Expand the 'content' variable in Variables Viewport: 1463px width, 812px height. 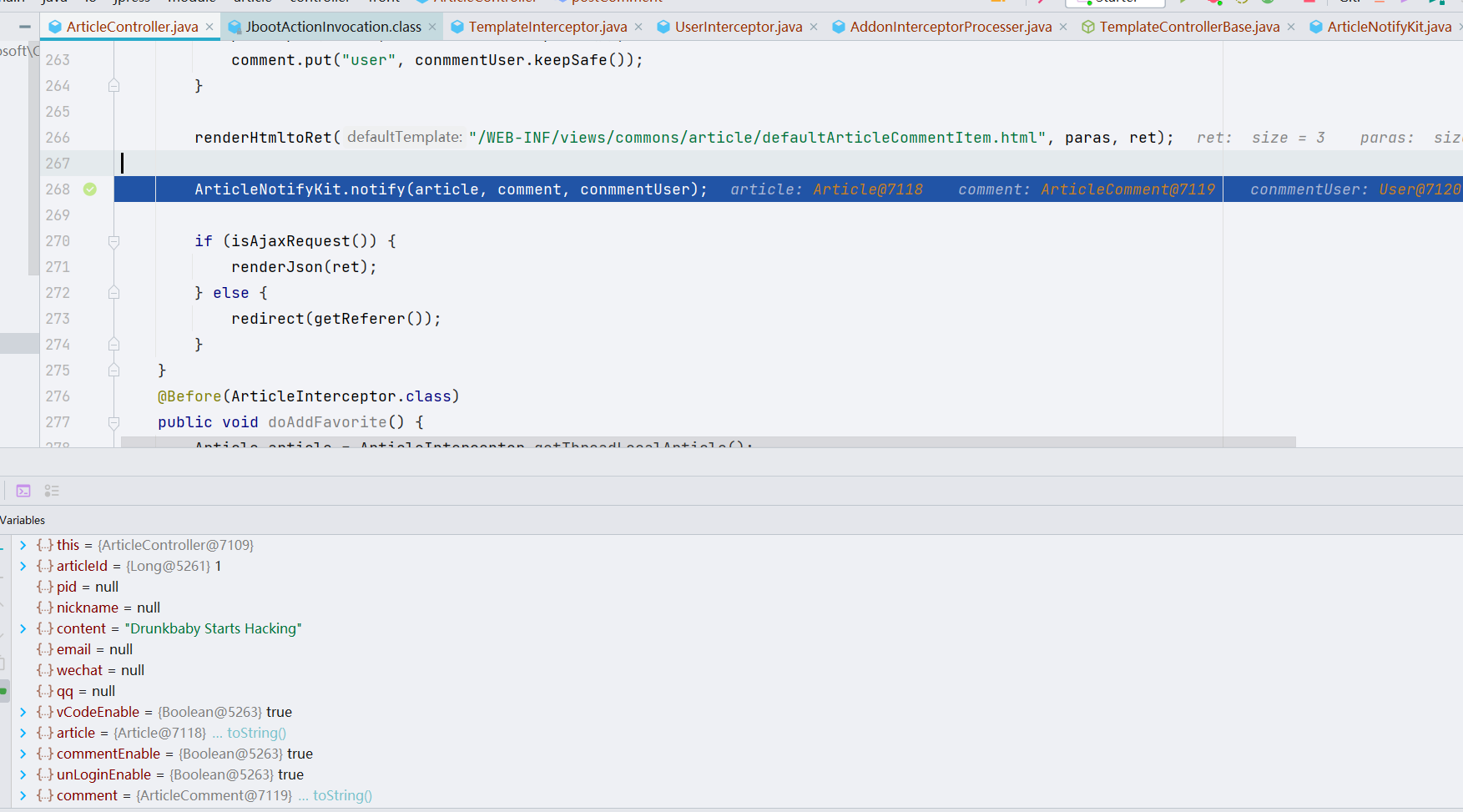(x=23, y=628)
